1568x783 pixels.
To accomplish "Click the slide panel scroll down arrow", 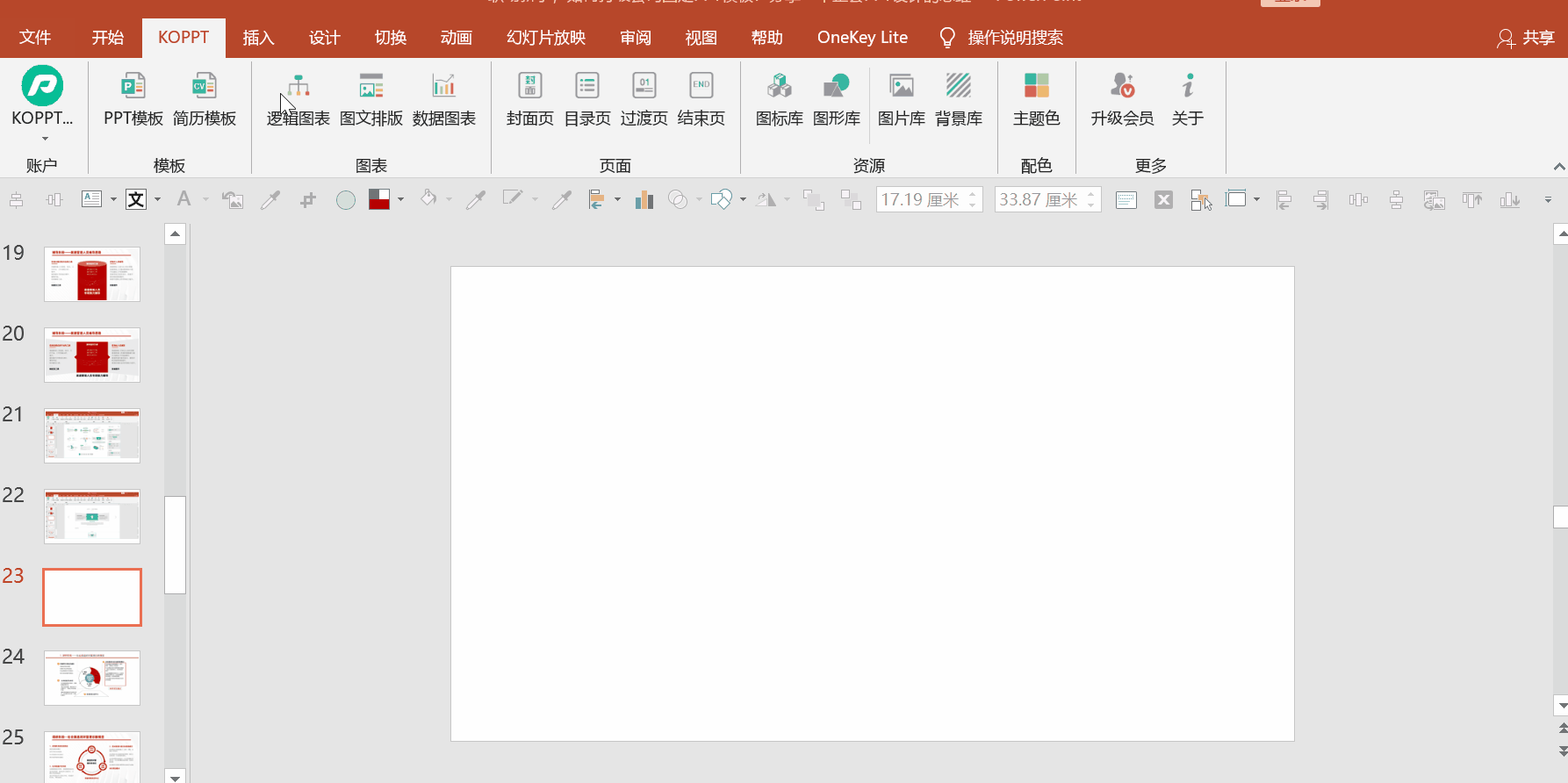I will pos(175,776).
